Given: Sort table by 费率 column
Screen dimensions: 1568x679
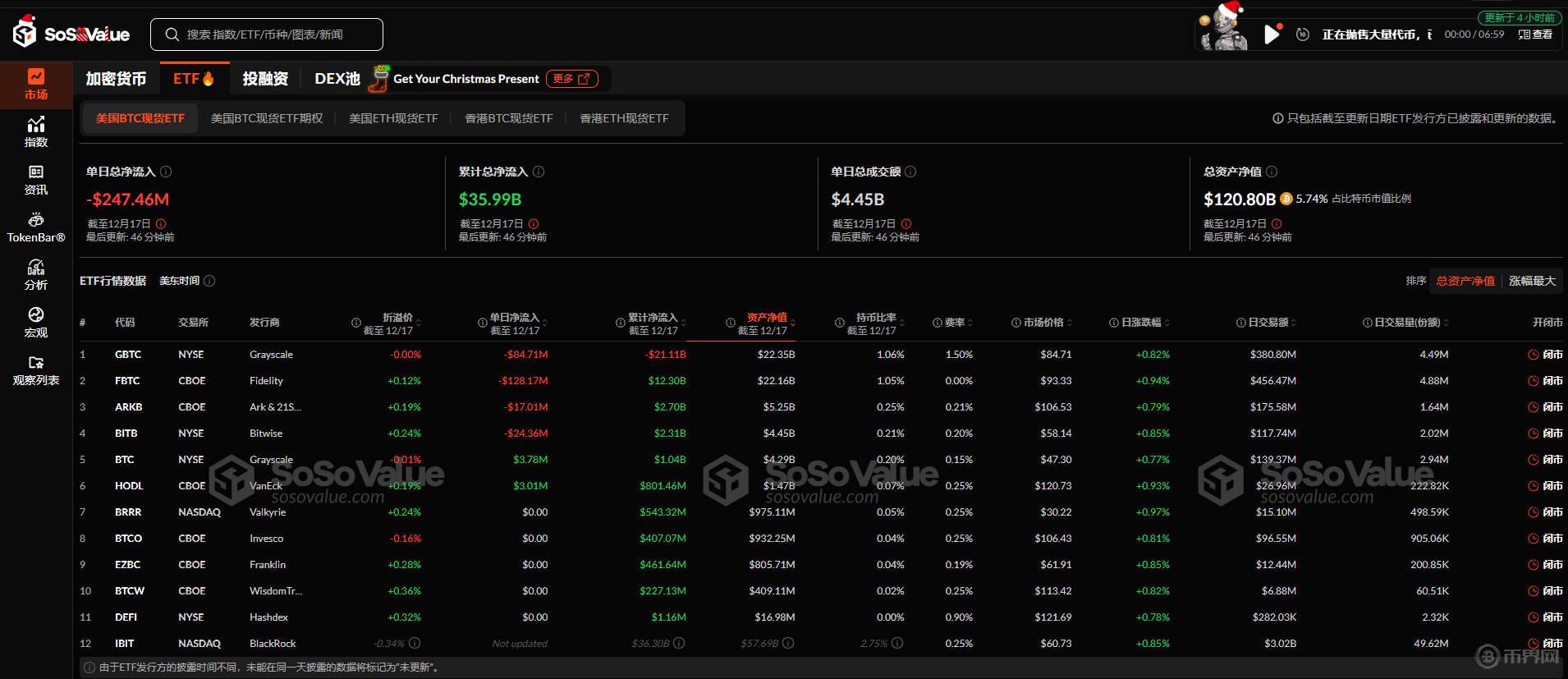Looking at the screenshot, I should [954, 323].
